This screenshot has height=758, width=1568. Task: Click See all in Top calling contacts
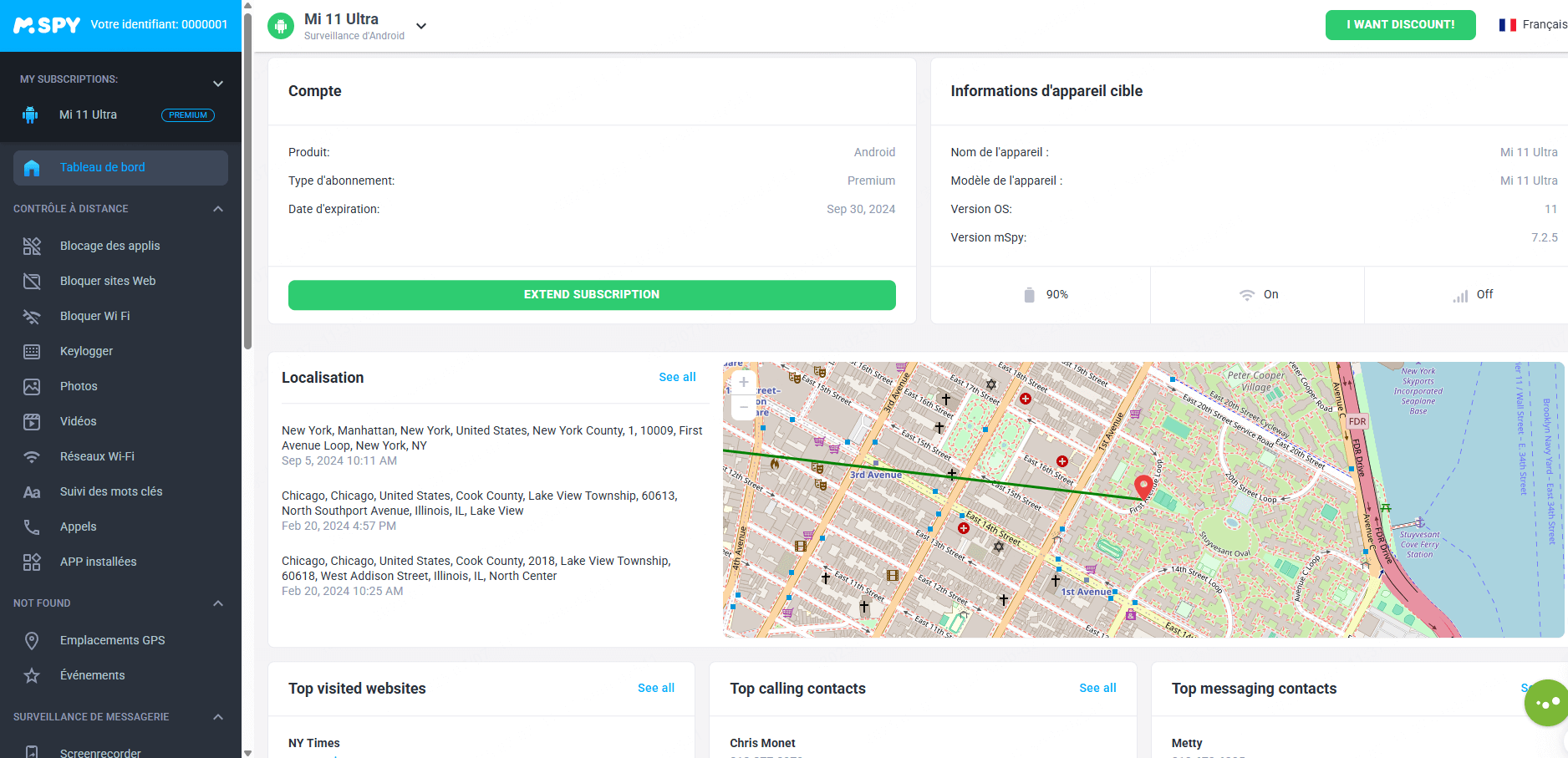tap(1097, 688)
